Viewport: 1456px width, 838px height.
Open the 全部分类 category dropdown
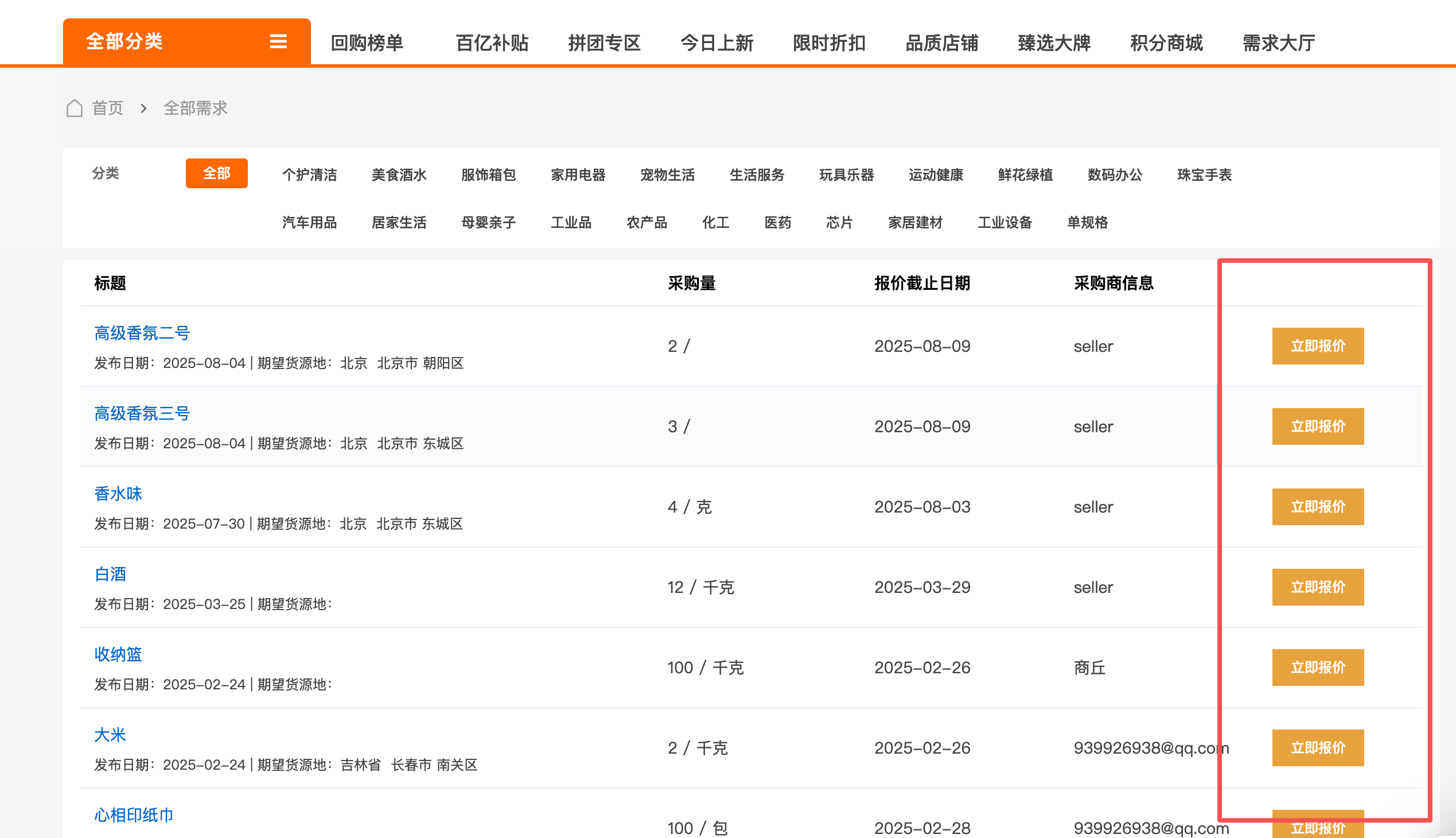tap(124, 41)
